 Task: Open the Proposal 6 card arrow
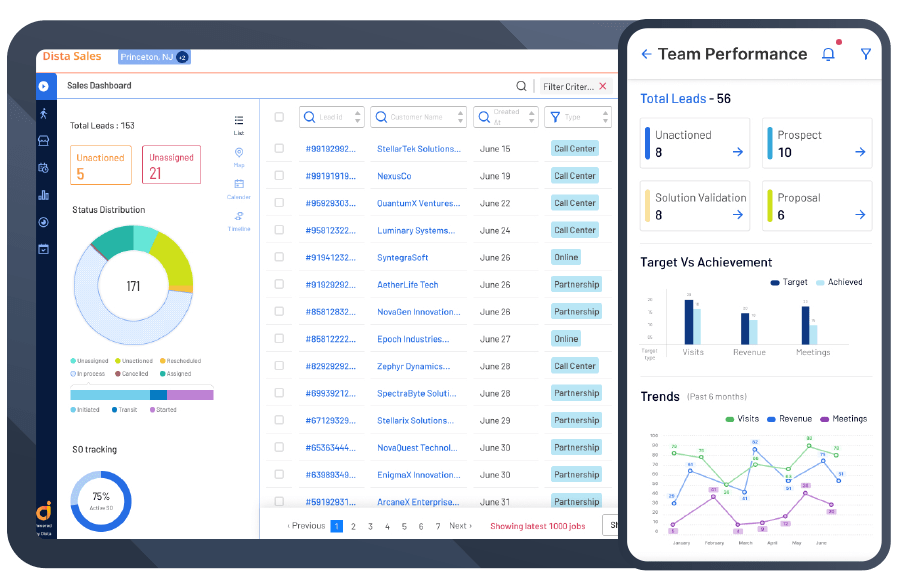860,215
